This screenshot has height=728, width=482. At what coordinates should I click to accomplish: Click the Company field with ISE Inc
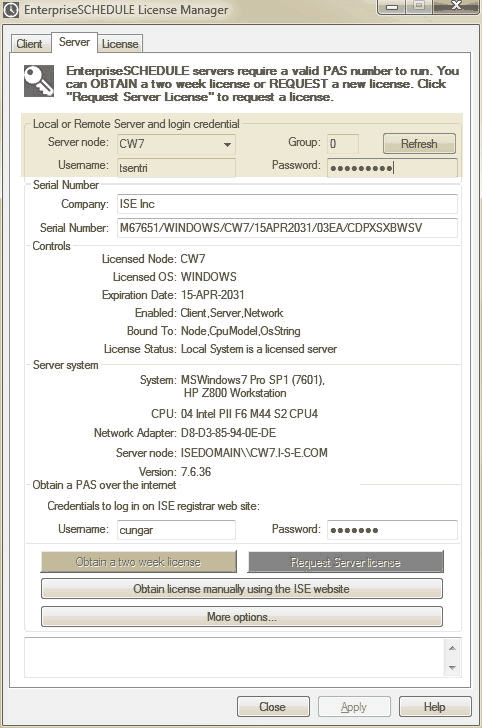point(287,204)
